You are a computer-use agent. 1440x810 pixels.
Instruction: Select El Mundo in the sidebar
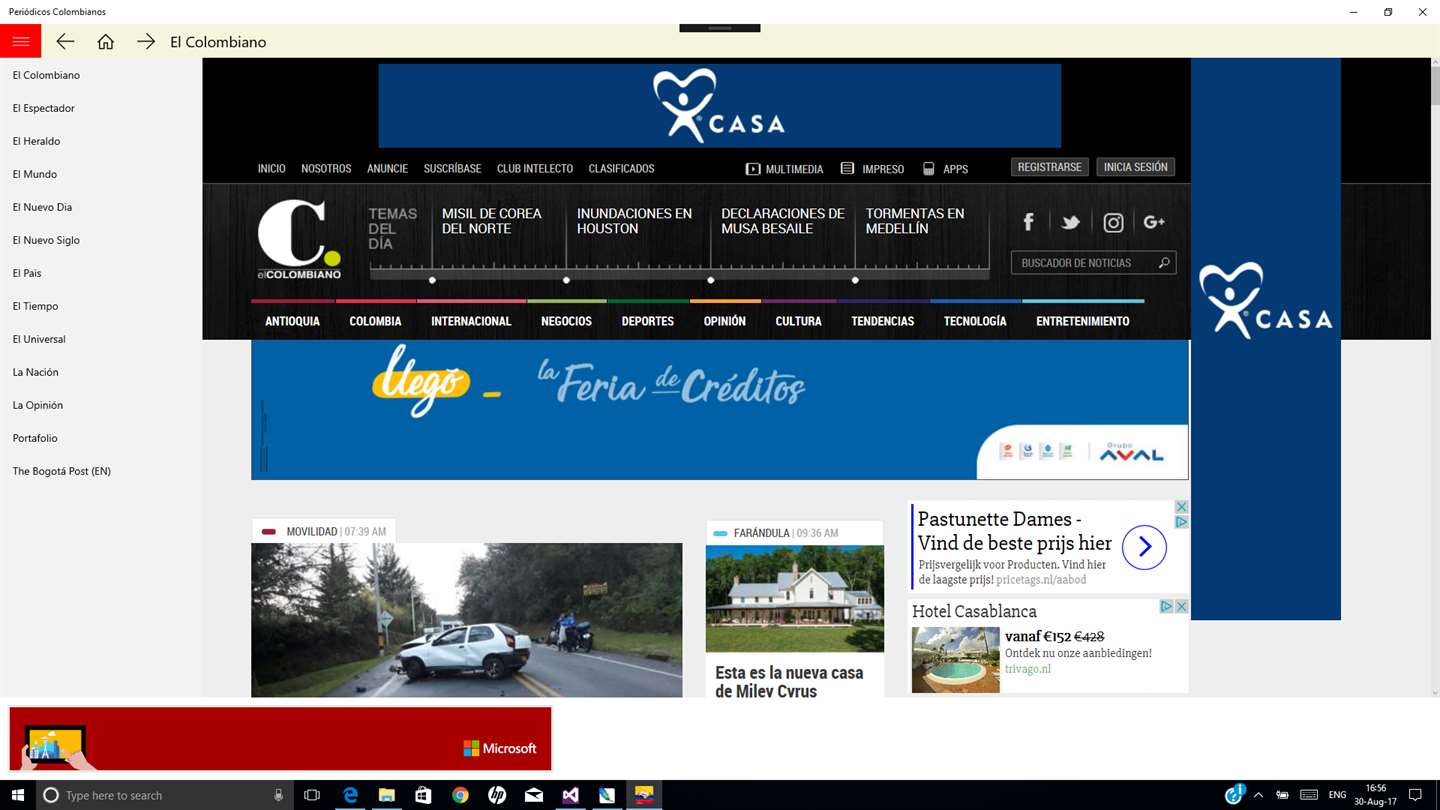pyautogui.click(x=35, y=174)
